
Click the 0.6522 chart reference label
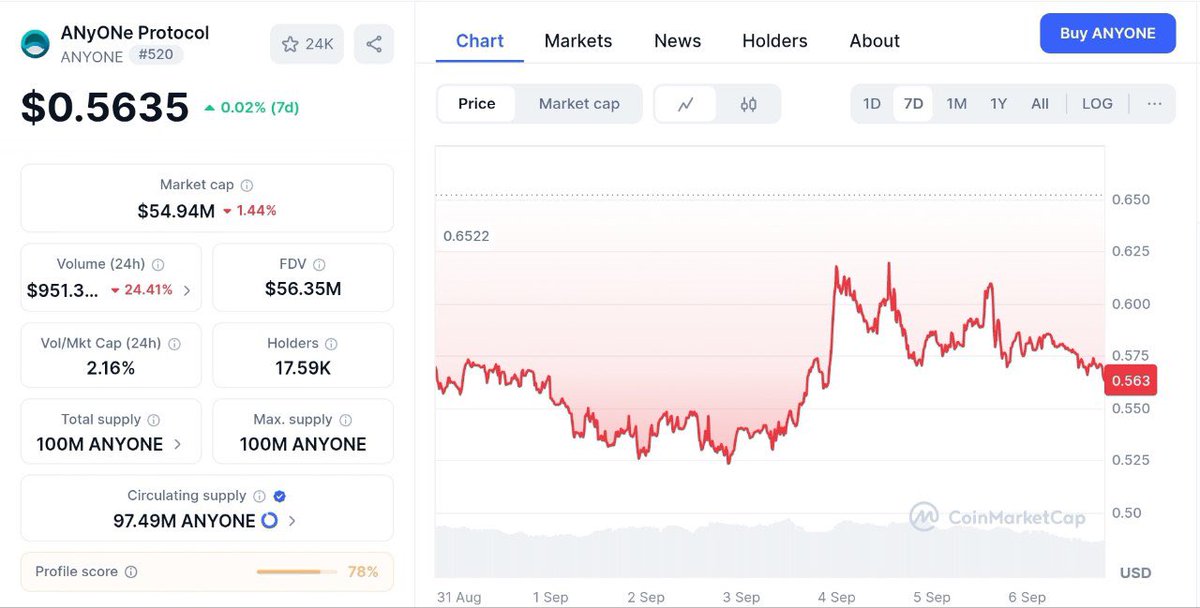466,236
